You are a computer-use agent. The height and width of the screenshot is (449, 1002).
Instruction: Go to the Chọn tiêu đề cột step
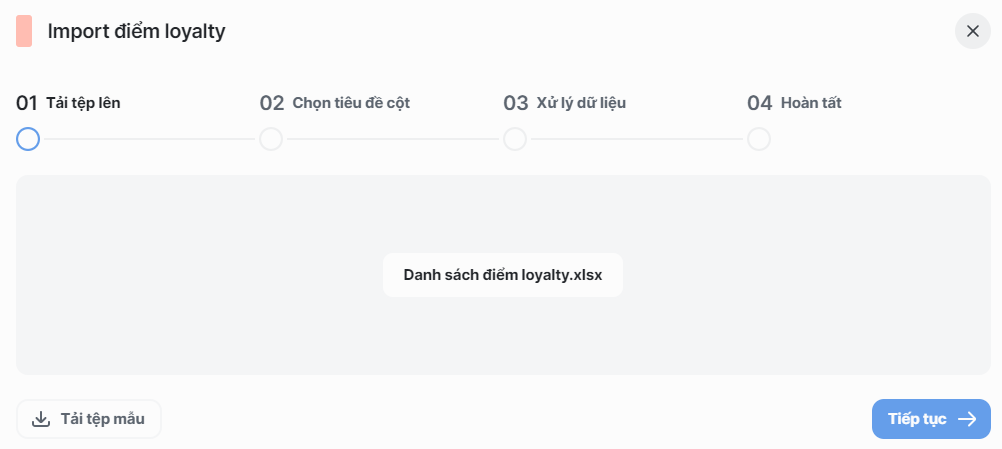coord(351,102)
